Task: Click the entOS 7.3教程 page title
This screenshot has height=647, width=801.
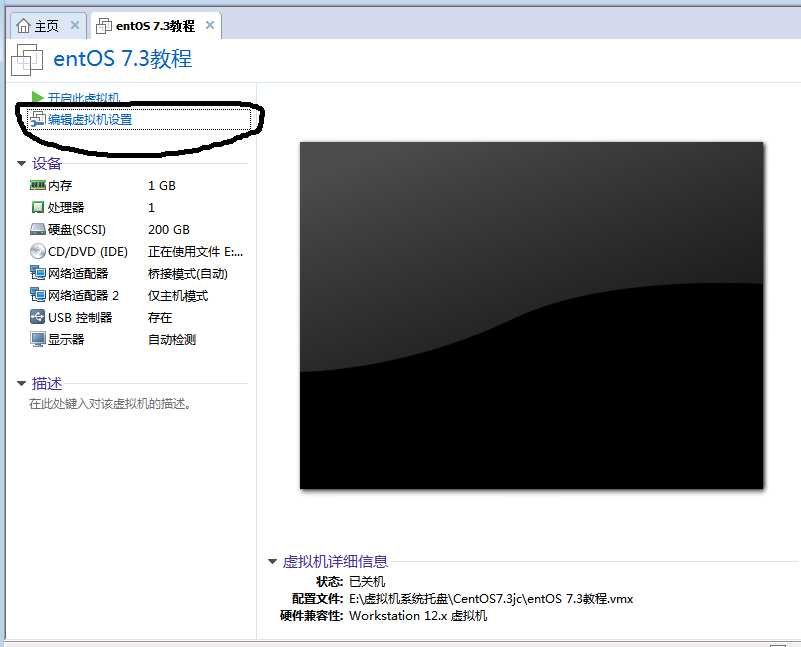Action: click(x=123, y=59)
